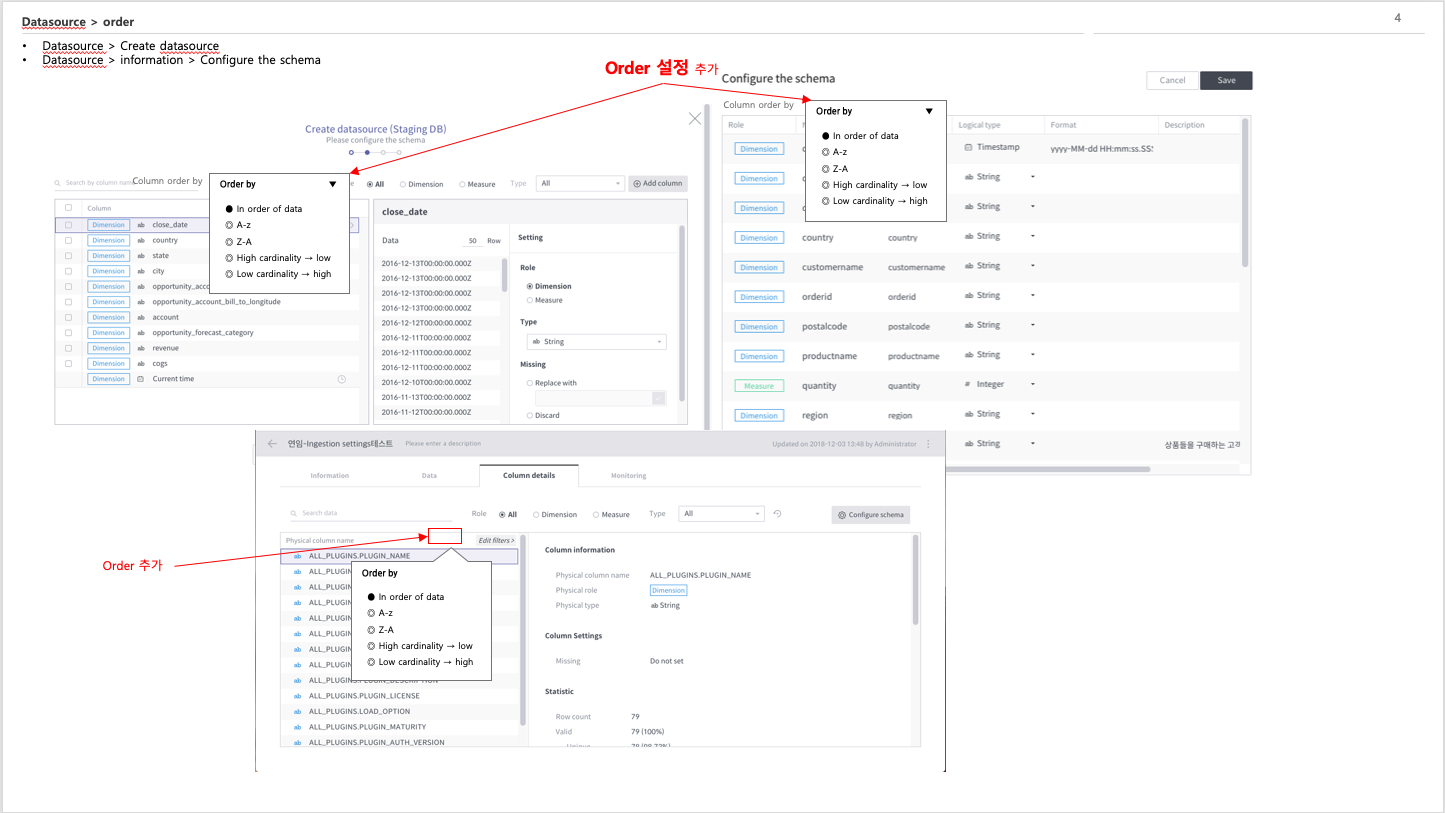Viewport: 1445px width, 813px height.
Task: Open the String type dropdown in Setting panel
Action: tap(596, 342)
